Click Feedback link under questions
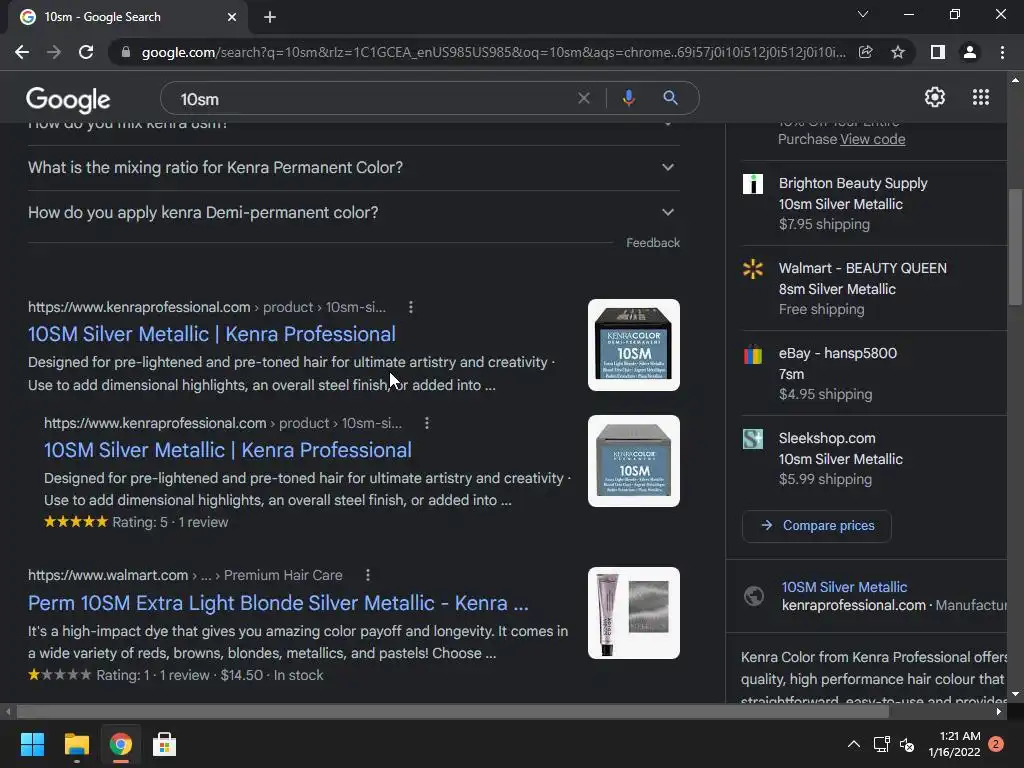The image size is (1024, 768). click(652, 243)
